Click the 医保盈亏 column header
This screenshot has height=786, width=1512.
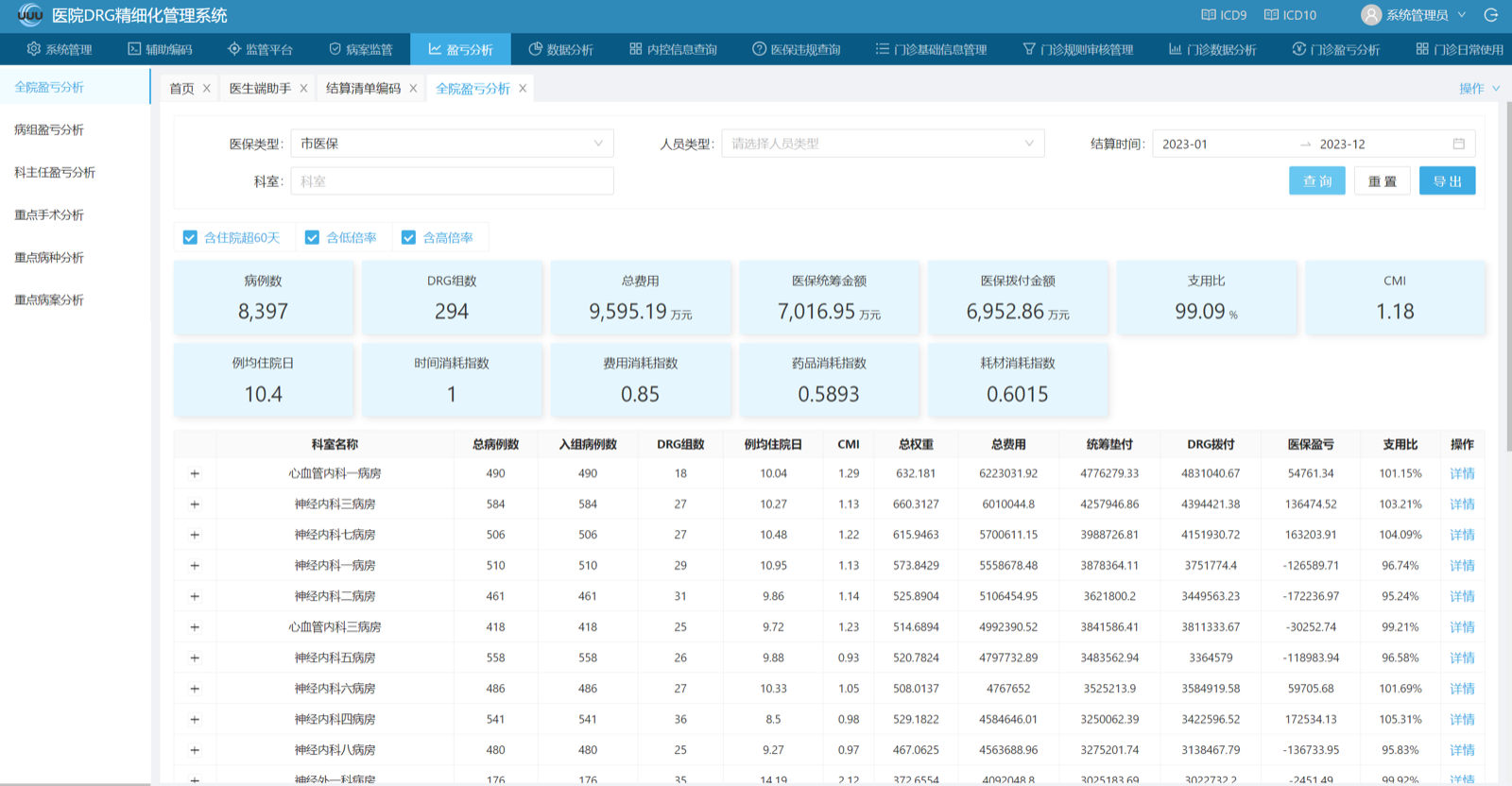[1311, 444]
